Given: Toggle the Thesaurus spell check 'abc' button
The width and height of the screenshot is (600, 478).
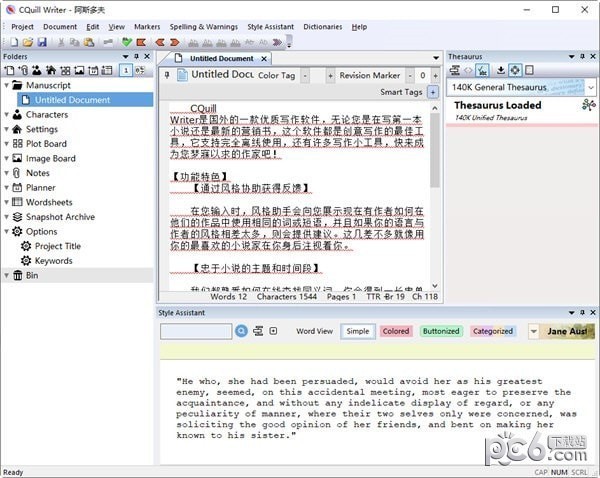Looking at the screenshot, I should click(482, 70).
